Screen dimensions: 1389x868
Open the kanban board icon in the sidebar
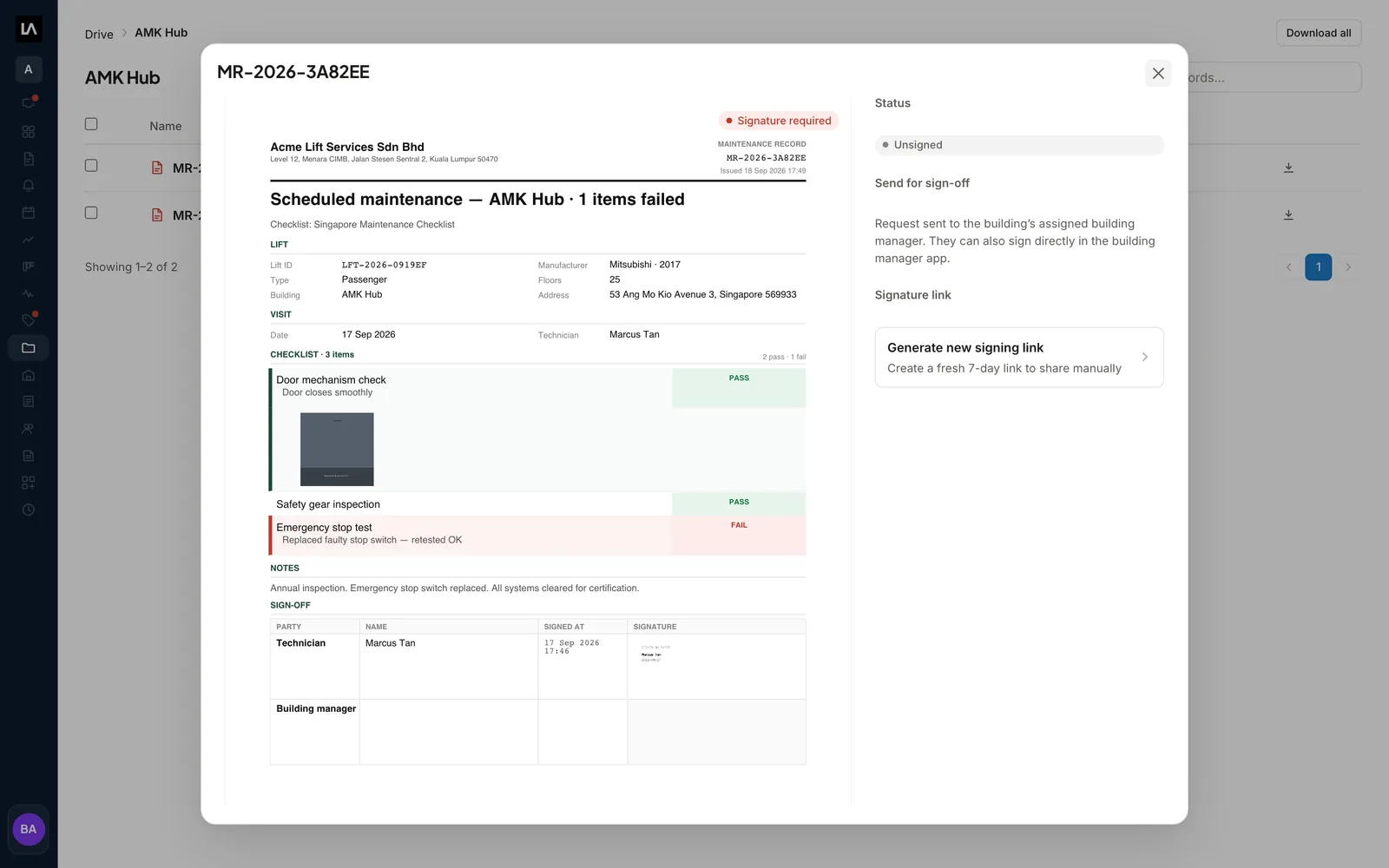click(29, 266)
